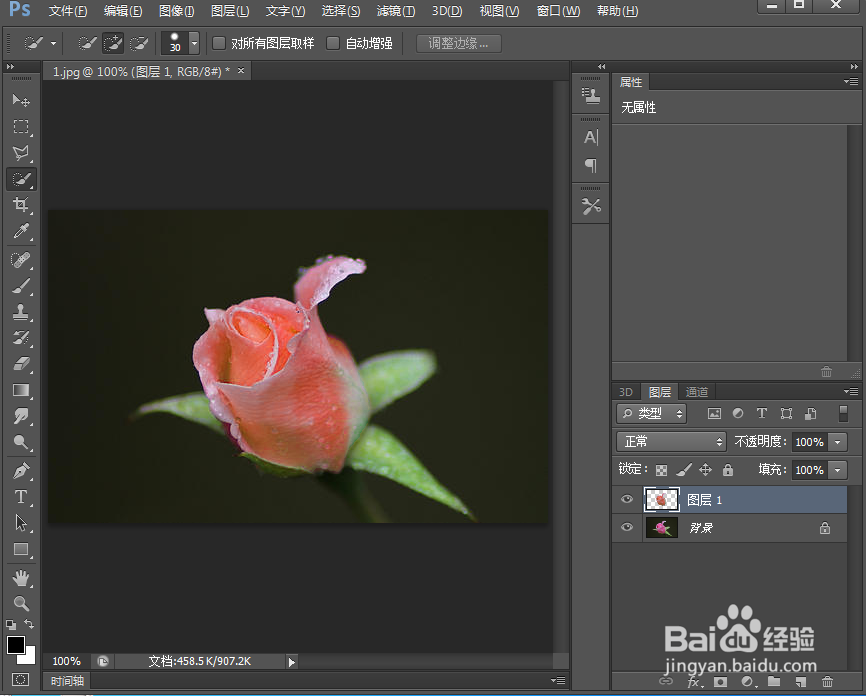
Task: Select the Rectangular Marquee tool
Action: 21,126
